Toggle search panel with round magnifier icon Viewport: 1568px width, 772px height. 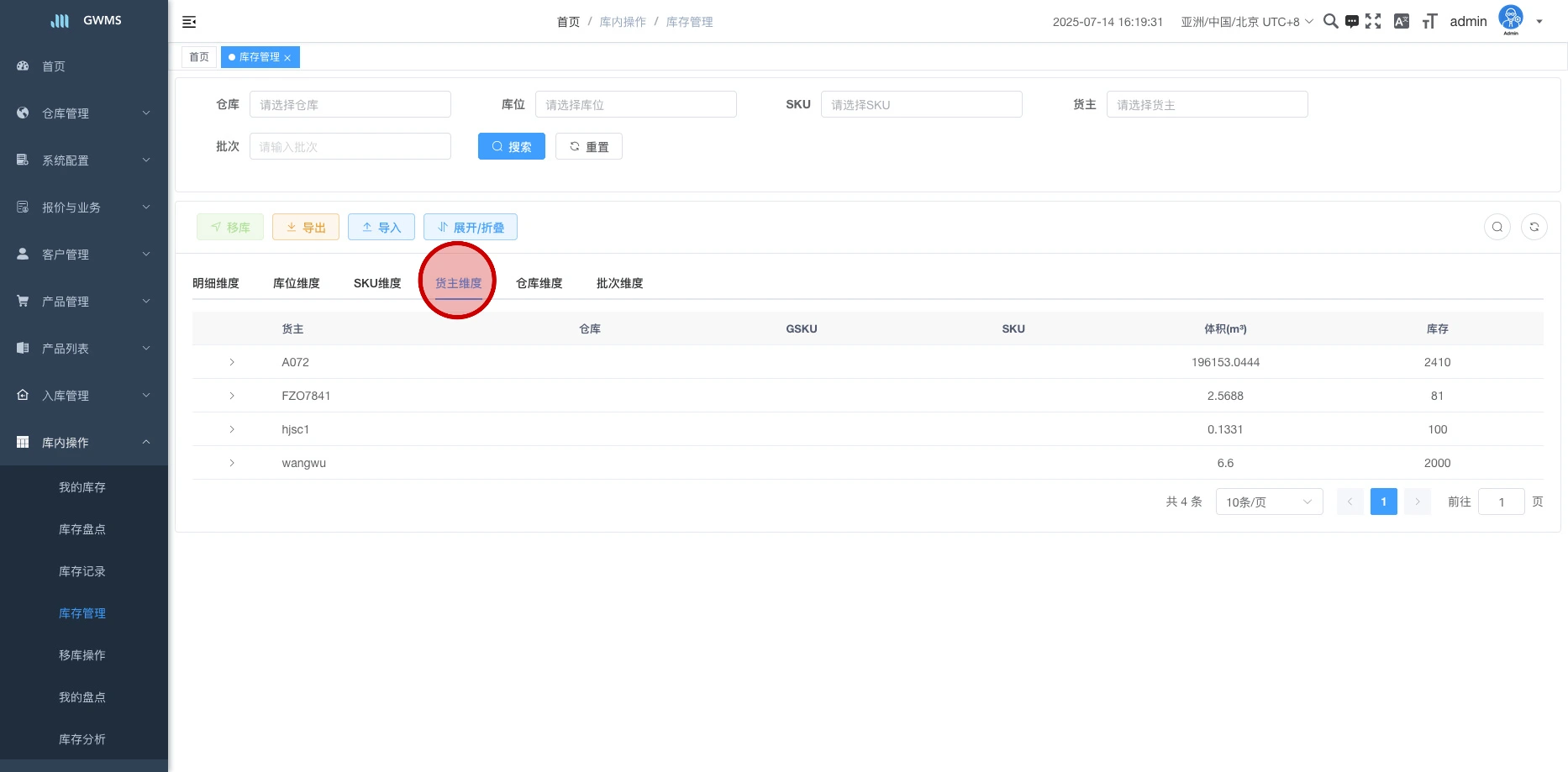(1497, 227)
